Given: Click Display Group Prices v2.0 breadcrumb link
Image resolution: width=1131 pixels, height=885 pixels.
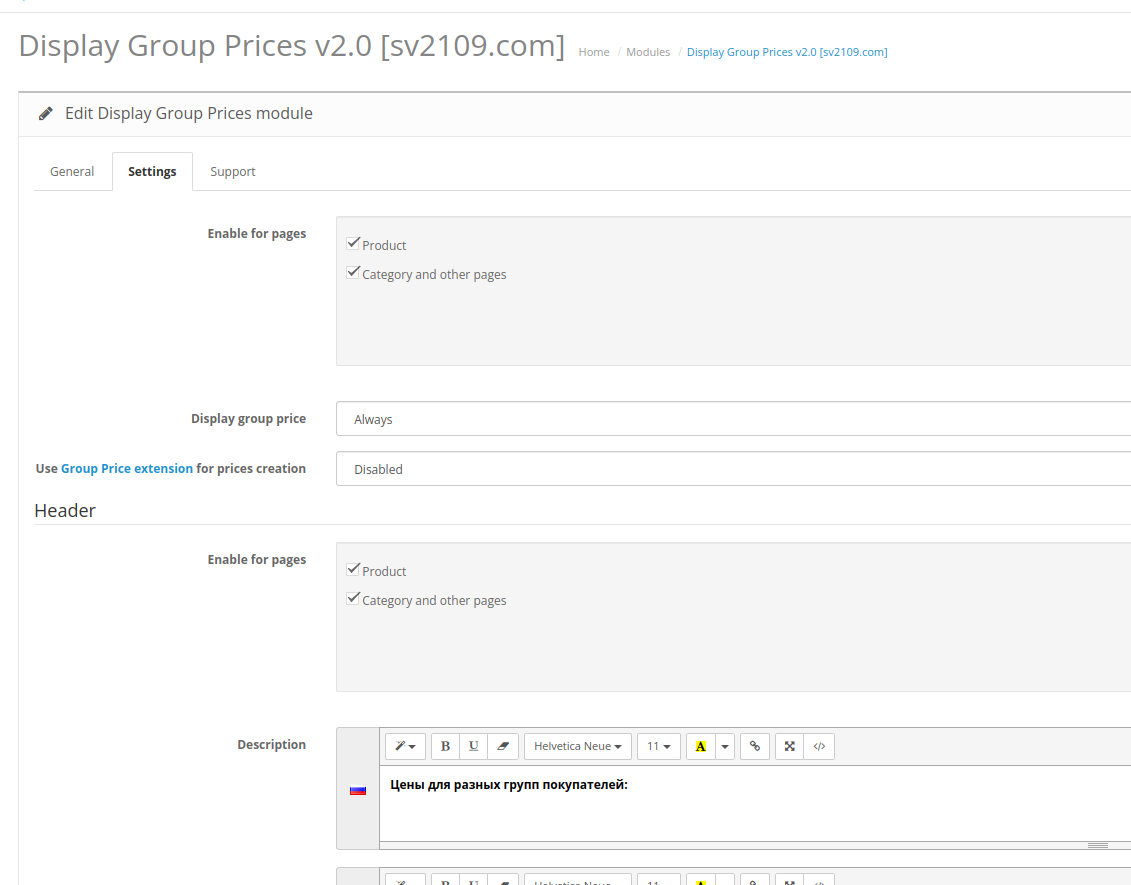Looking at the screenshot, I should click(787, 52).
